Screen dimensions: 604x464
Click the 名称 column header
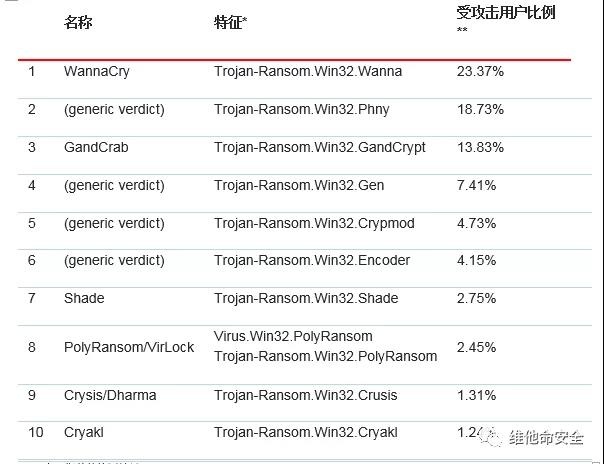click(x=77, y=21)
